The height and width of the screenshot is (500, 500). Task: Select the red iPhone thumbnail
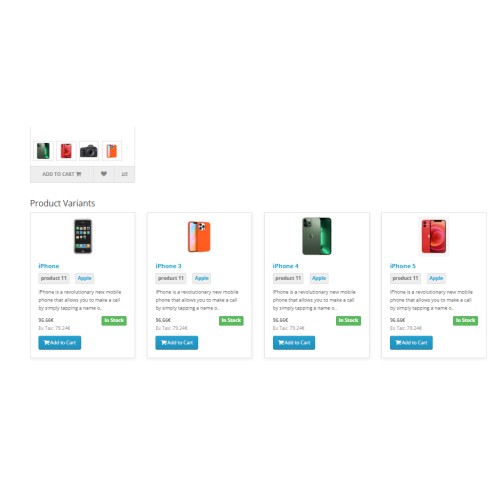pyautogui.click(x=66, y=151)
